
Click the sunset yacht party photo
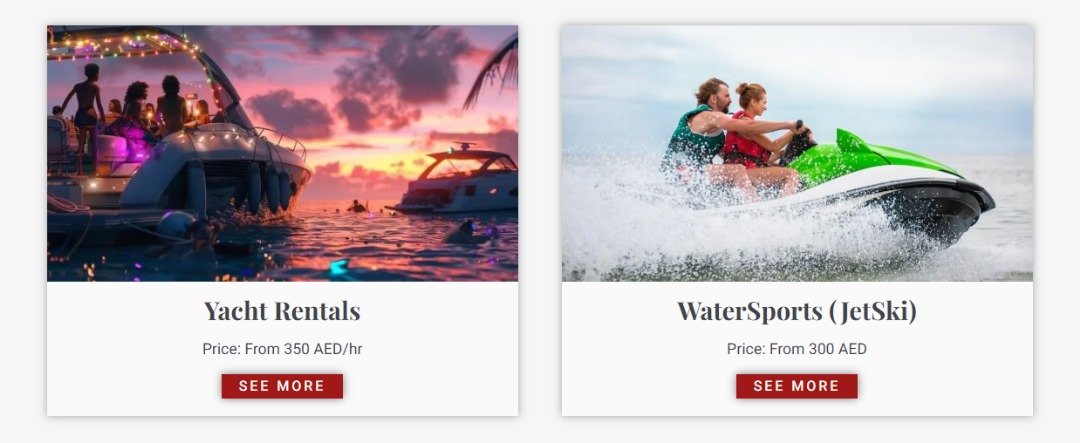coord(282,154)
